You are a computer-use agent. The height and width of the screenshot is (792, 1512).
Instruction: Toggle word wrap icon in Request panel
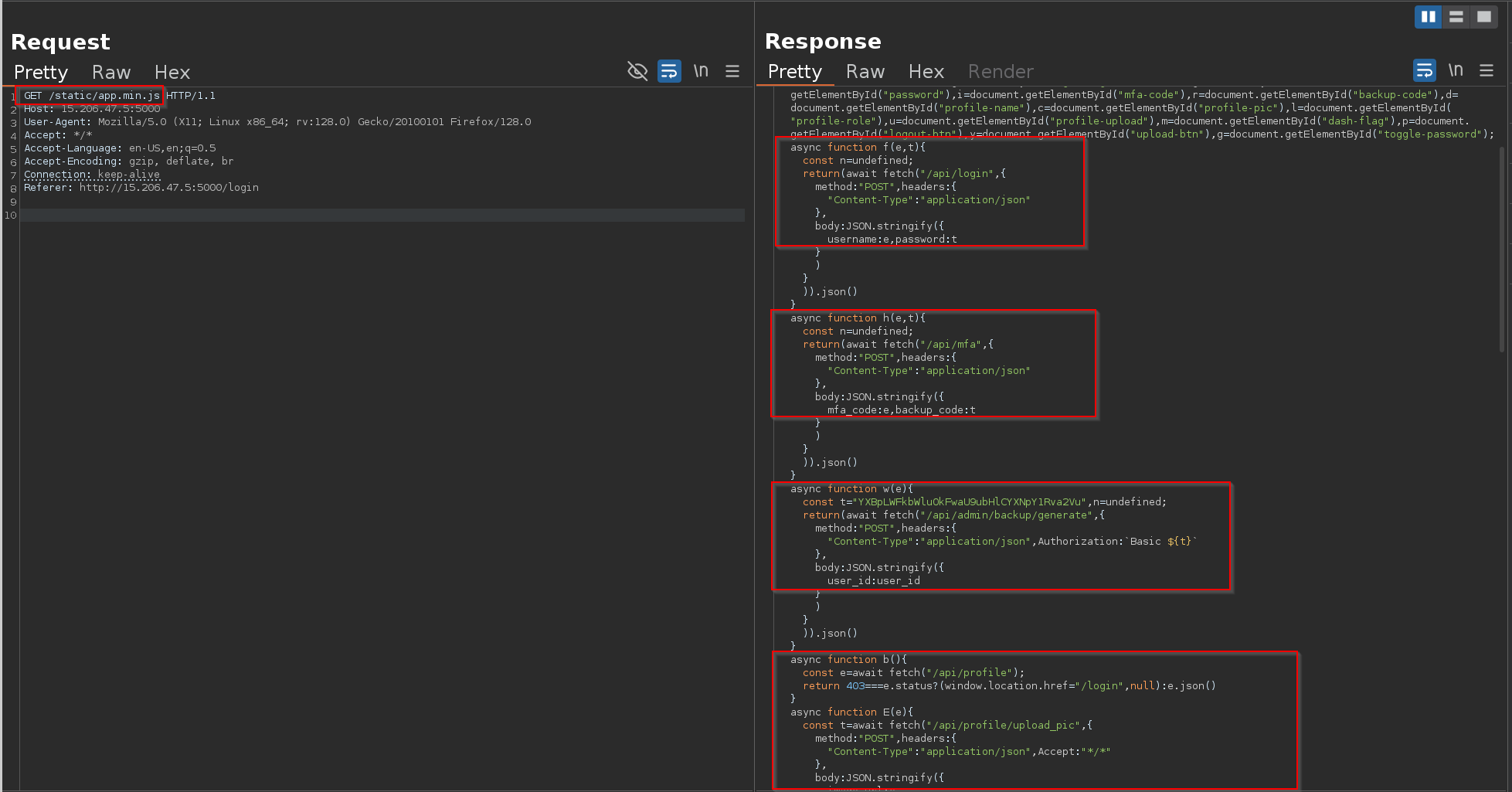669,72
